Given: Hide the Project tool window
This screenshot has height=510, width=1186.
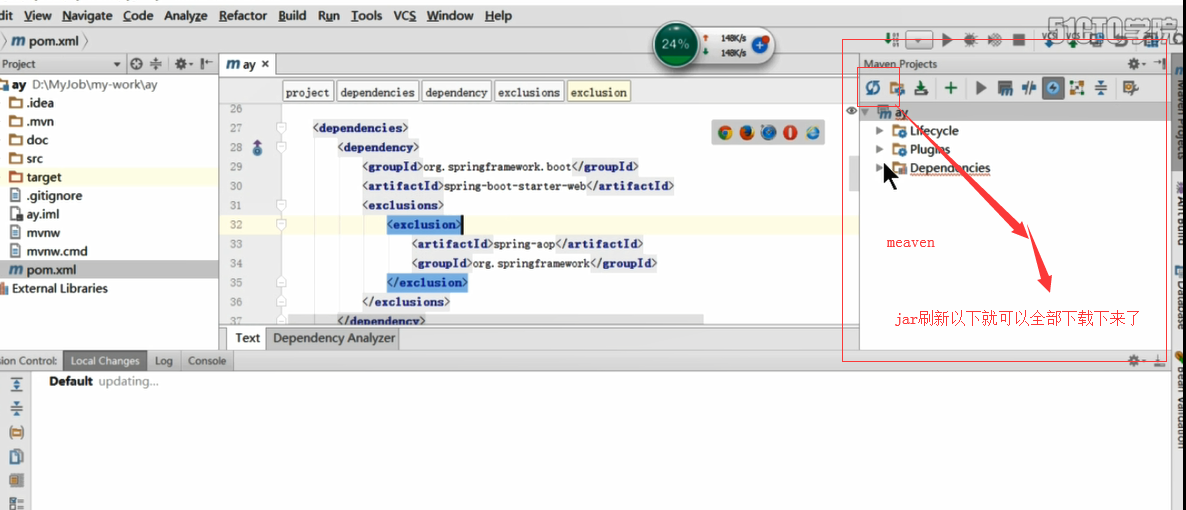Looking at the screenshot, I should click(x=206, y=64).
